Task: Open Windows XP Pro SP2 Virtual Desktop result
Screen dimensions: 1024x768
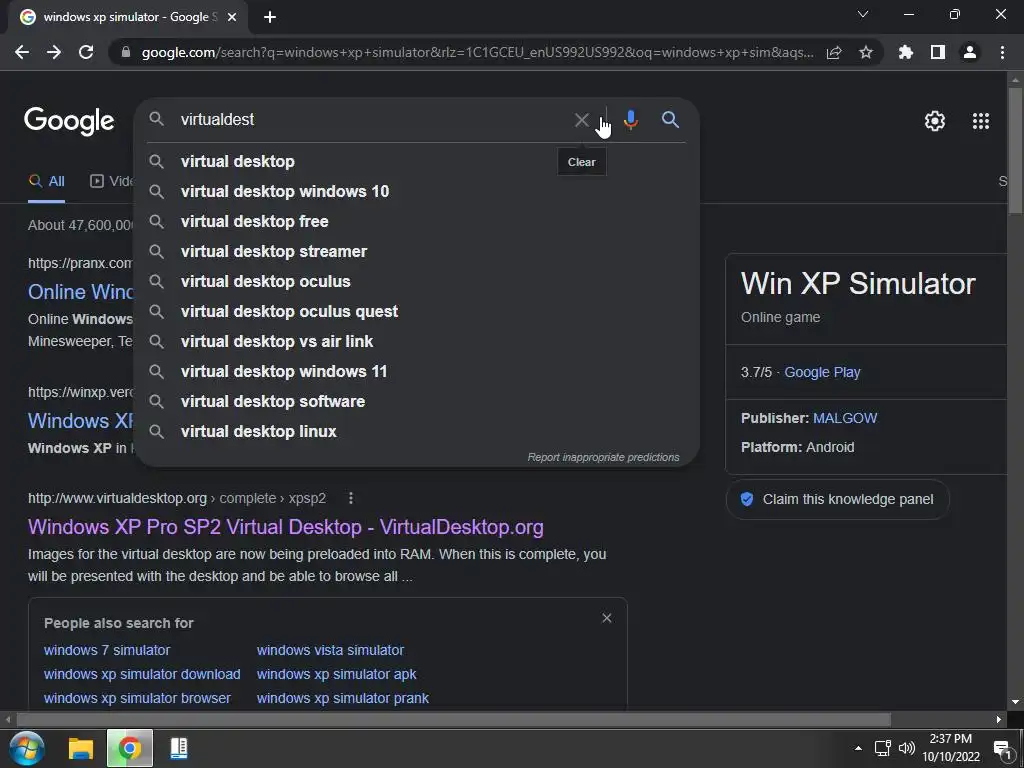Action: click(x=285, y=527)
